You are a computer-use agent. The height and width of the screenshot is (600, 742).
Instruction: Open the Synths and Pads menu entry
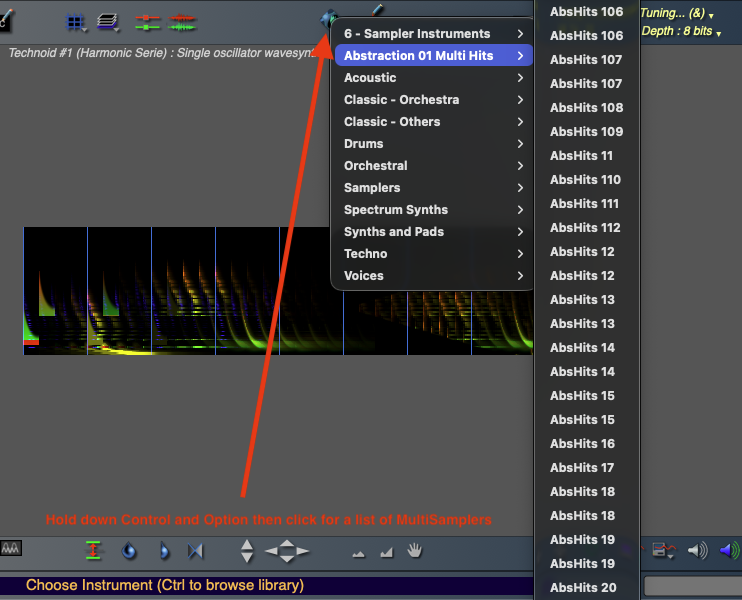433,232
